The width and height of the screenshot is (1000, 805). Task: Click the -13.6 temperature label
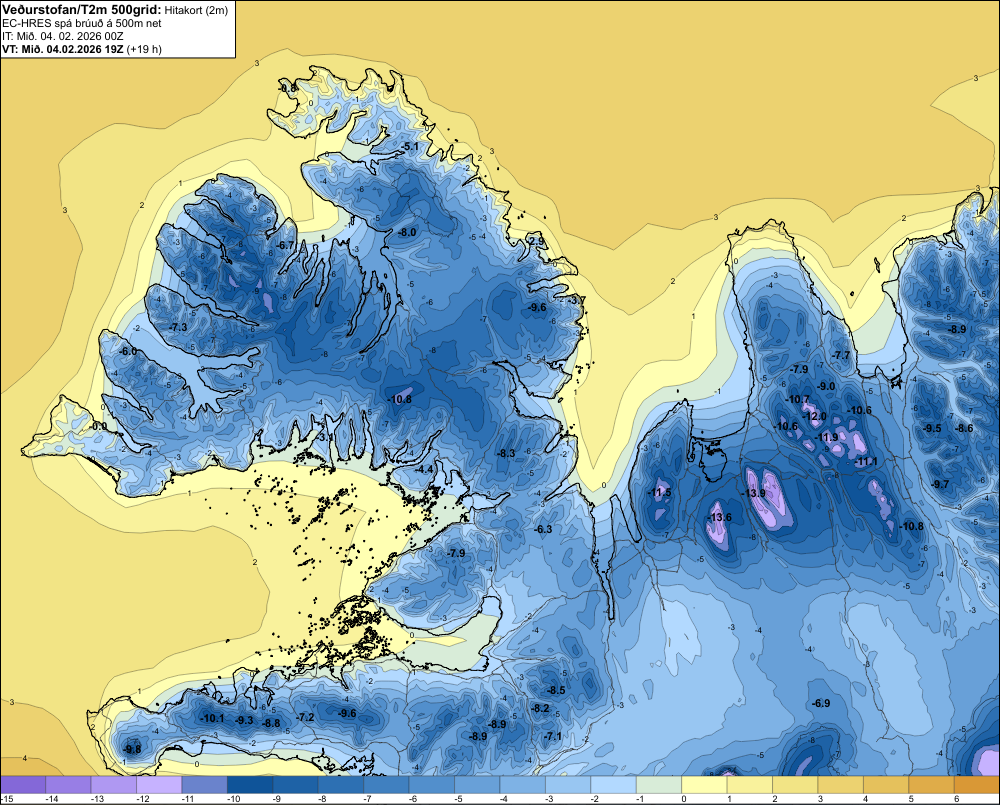point(719,517)
